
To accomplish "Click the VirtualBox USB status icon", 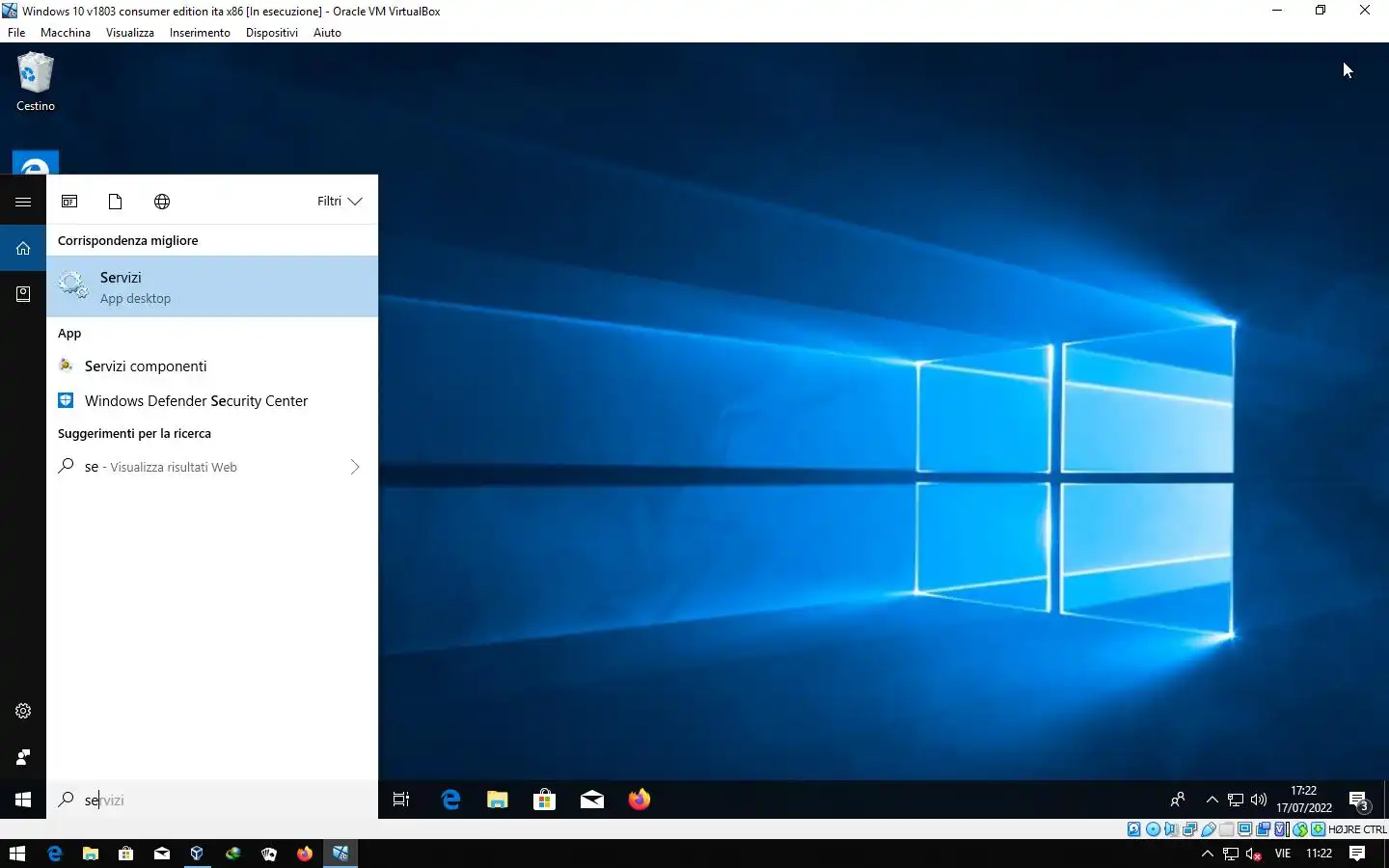I will (x=1208, y=829).
